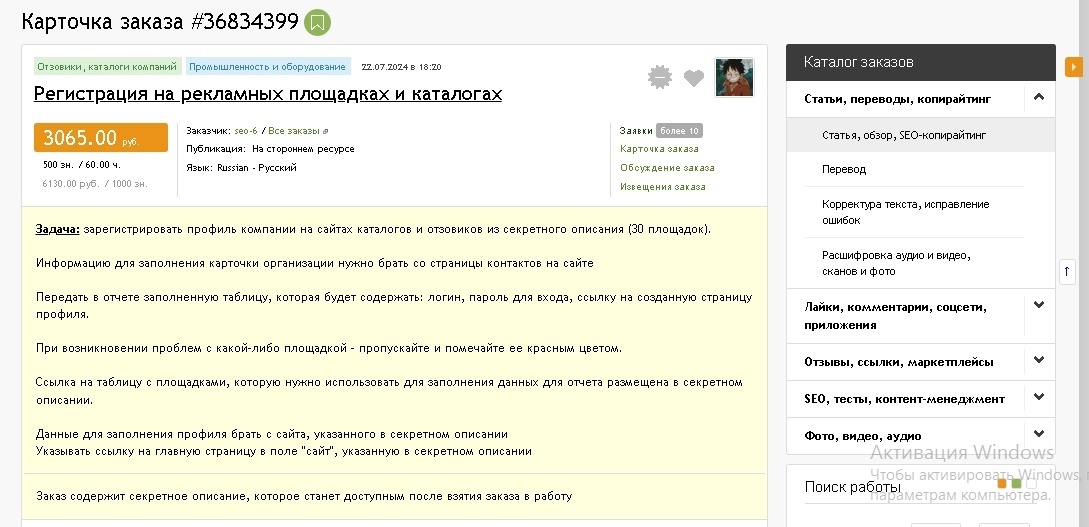This screenshot has width=1089, height=527.
Task: Open Расшифровка аудио и видео category
Action: click(x=896, y=263)
